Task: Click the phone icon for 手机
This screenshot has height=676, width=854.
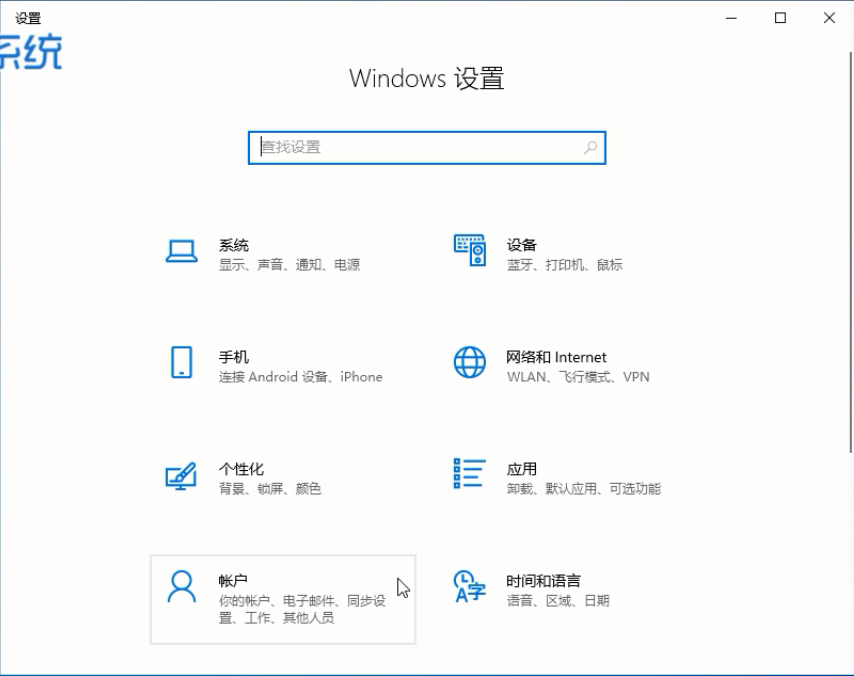Action: pyautogui.click(x=181, y=362)
